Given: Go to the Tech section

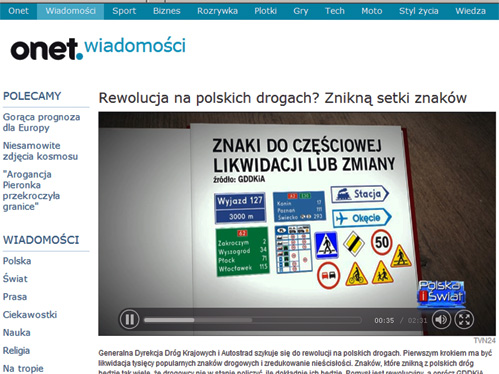Looking at the screenshot, I should click(x=335, y=11).
